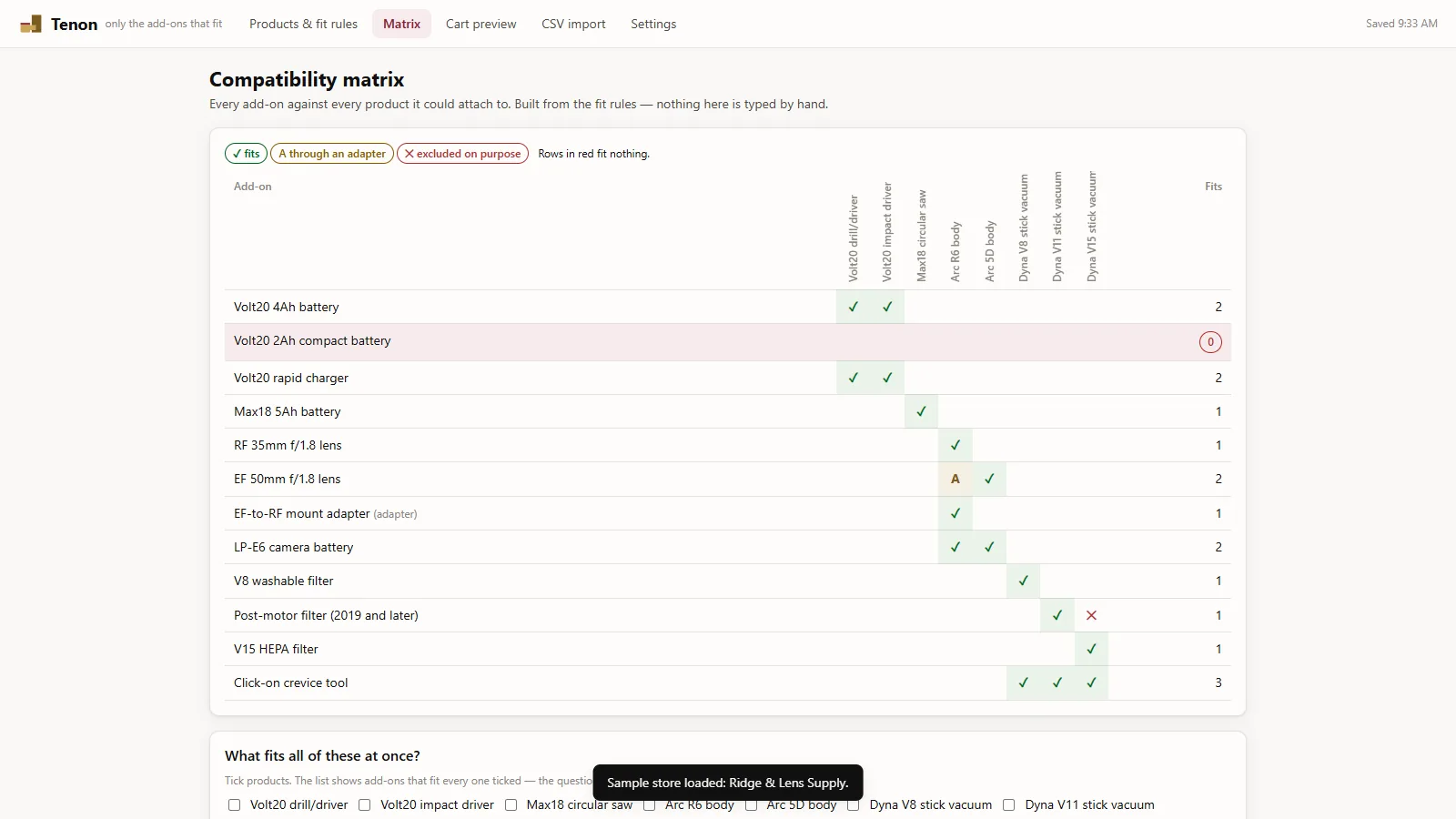Click V8 washable filter's Dyna V8 checkmark
The image size is (1456, 819).
pyautogui.click(x=1023, y=581)
